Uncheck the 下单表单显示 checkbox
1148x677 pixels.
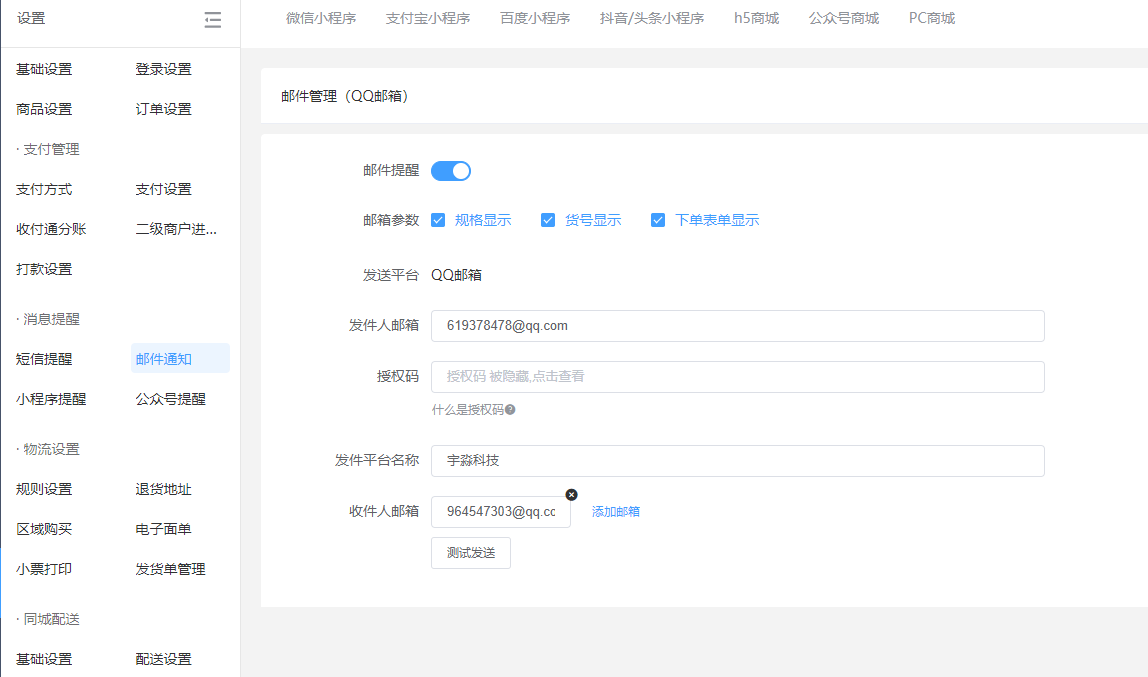657,220
